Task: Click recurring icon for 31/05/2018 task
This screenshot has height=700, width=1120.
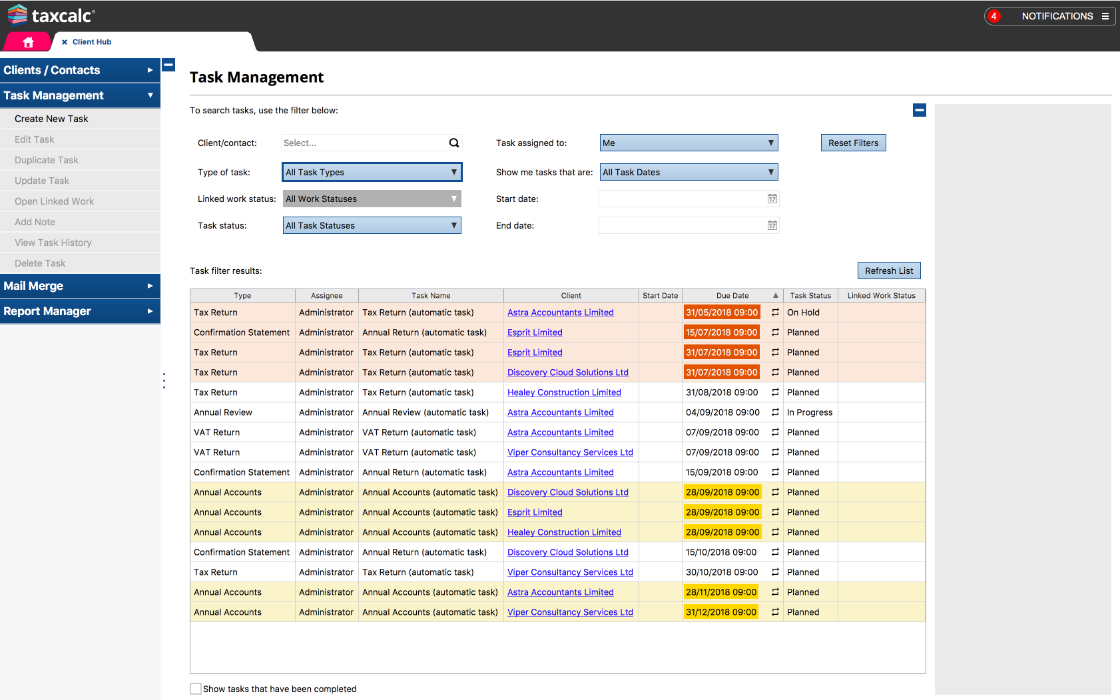Action: click(x=775, y=312)
